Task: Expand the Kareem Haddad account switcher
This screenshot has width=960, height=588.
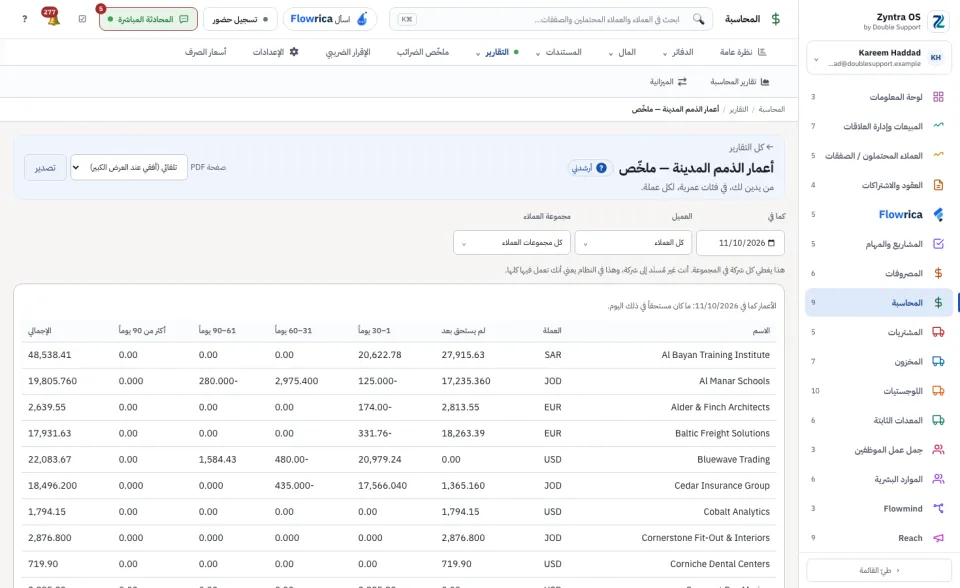Action: 879,58
